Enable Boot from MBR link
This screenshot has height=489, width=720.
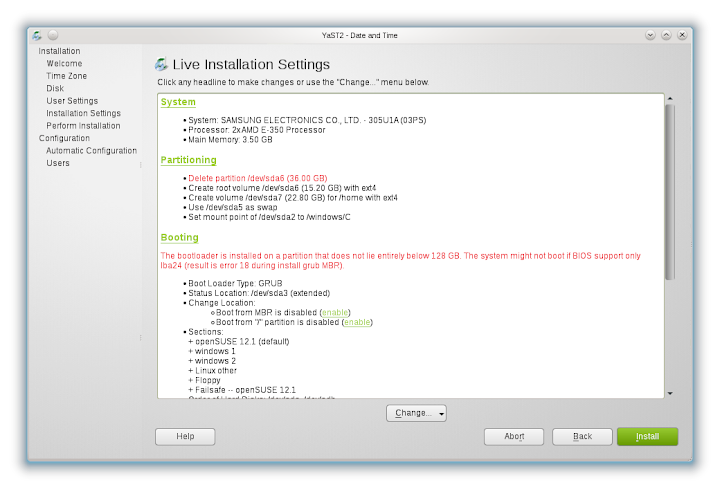tap(335, 313)
